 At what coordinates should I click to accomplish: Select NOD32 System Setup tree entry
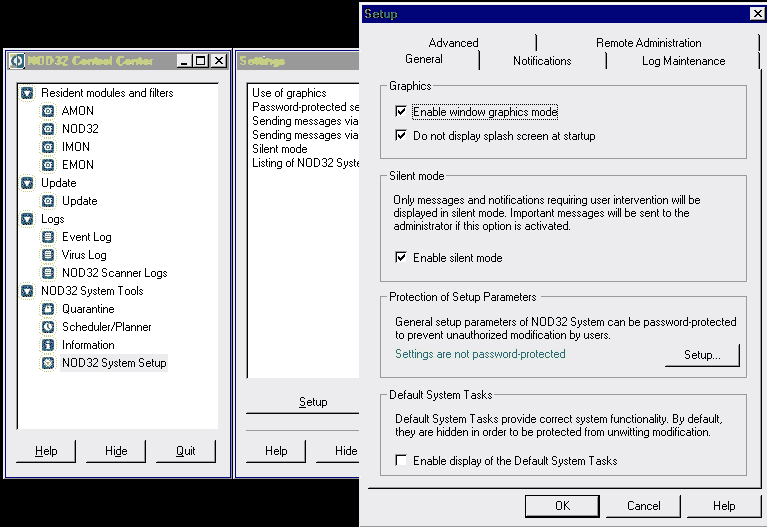click(x=114, y=363)
